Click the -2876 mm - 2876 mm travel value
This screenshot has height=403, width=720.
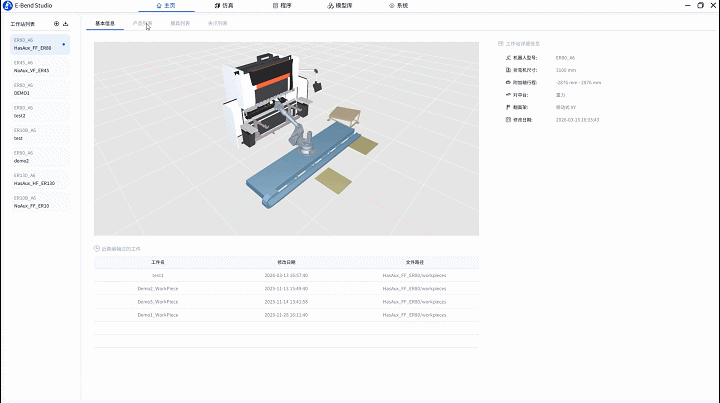[579, 83]
